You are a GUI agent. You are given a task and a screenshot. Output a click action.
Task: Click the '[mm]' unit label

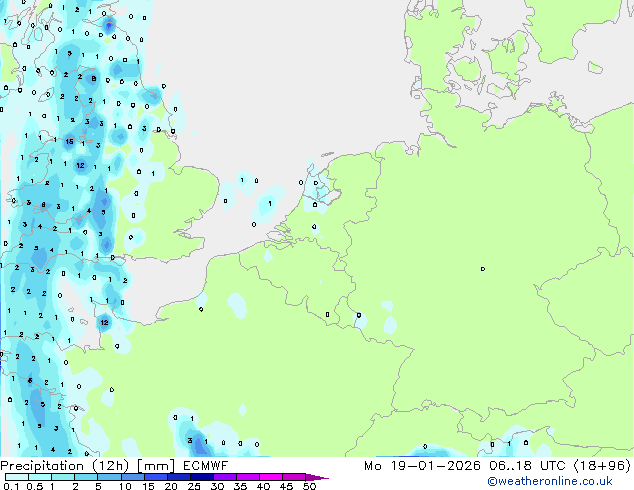pyautogui.click(x=156, y=466)
